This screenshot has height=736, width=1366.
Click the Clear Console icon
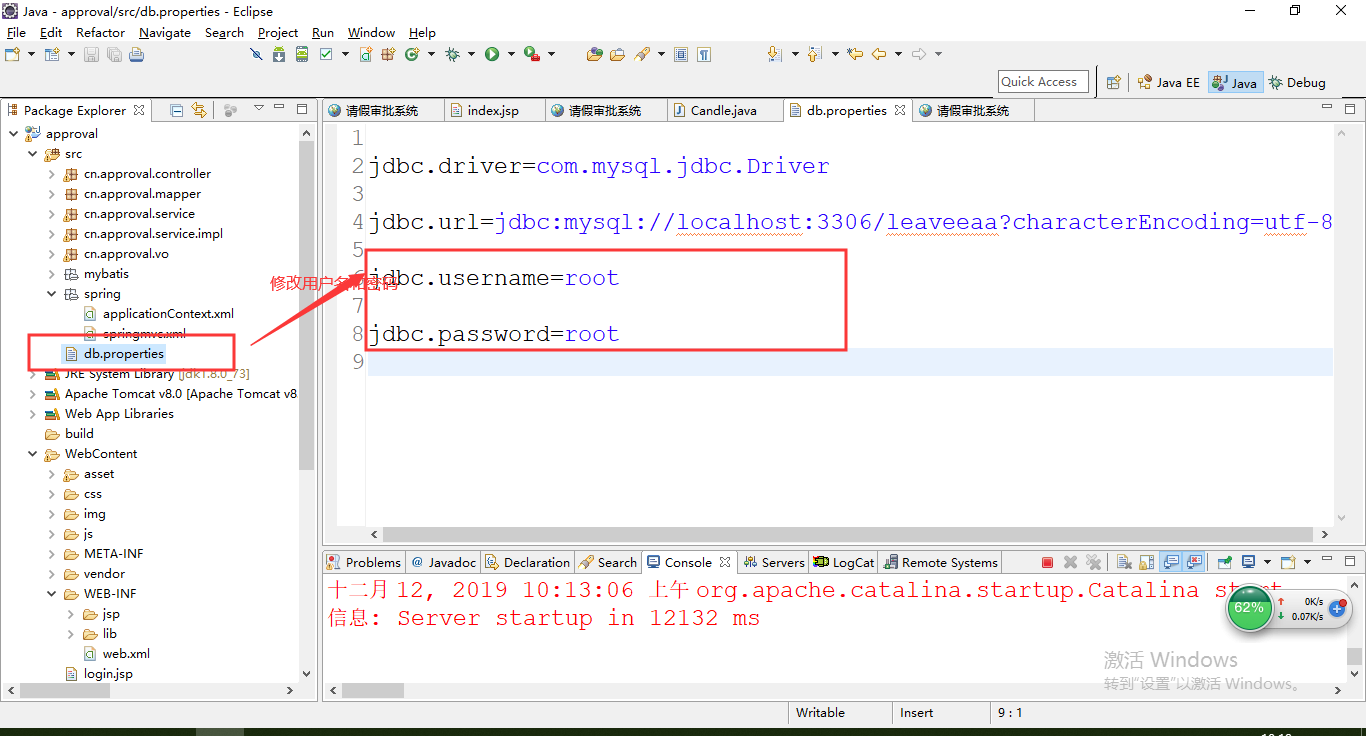pos(1123,562)
